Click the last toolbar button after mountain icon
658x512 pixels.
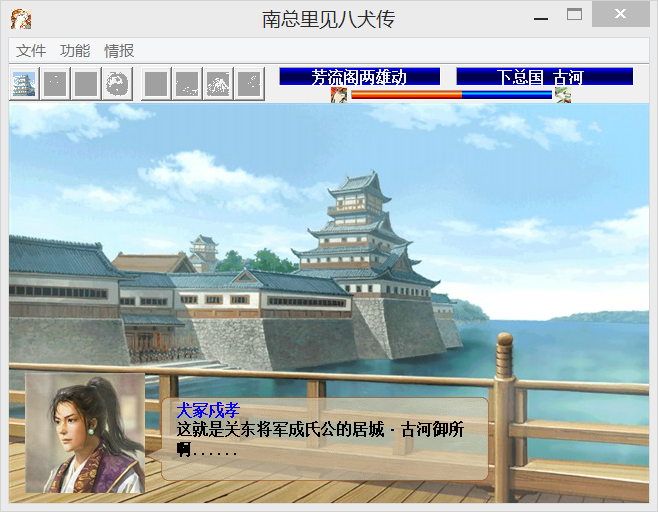tap(249, 84)
